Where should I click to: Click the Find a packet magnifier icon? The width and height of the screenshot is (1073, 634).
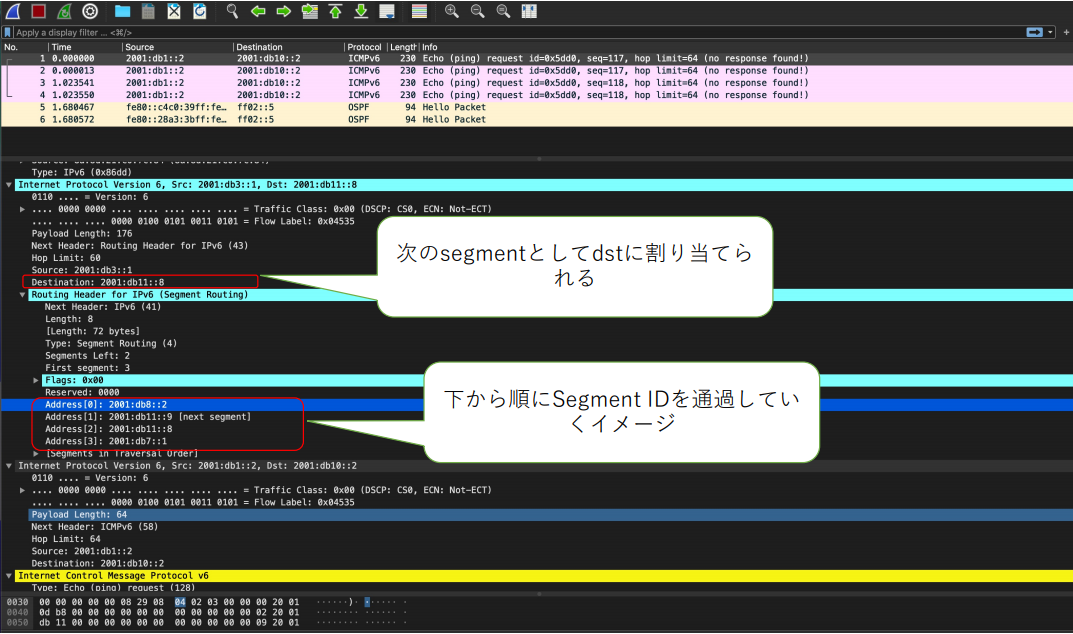(x=234, y=11)
